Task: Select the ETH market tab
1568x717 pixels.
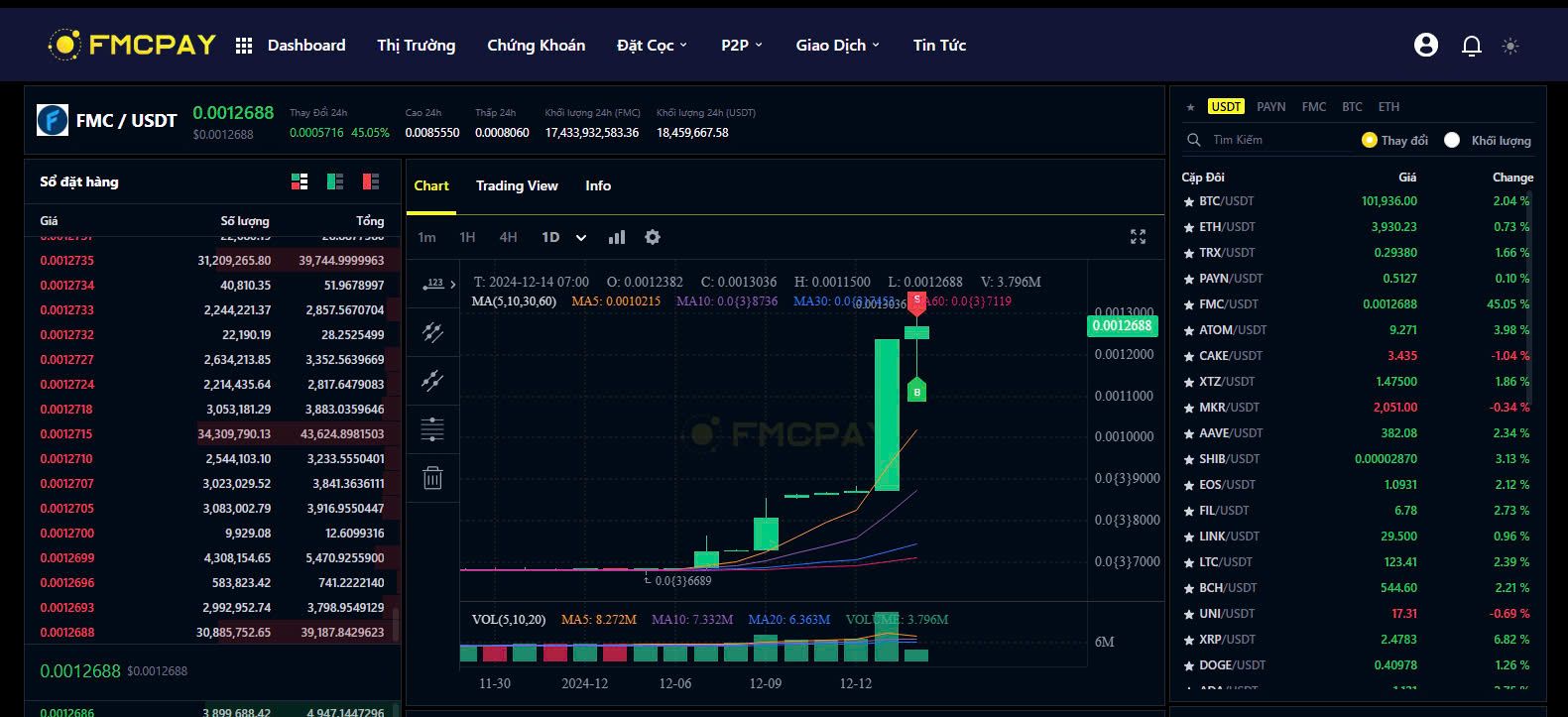Action: coord(1388,106)
